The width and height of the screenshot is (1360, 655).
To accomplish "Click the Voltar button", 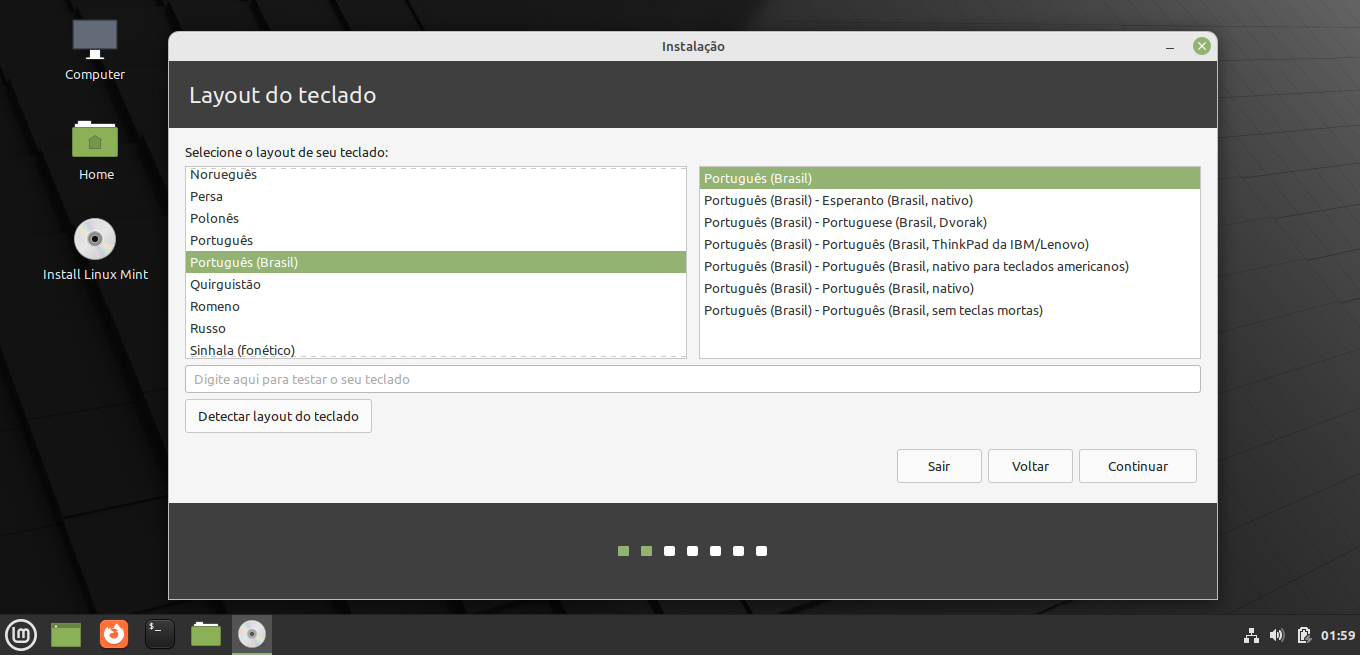I will [x=1030, y=466].
